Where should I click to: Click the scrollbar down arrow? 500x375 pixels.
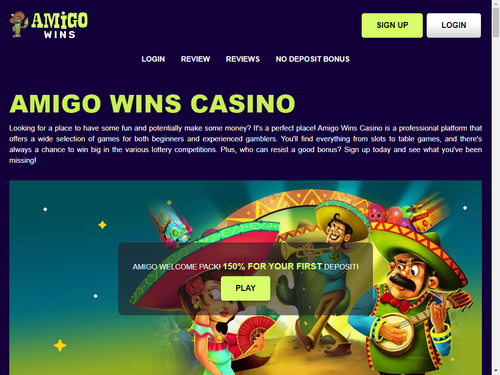pyautogui.click(x=496, y=371)
